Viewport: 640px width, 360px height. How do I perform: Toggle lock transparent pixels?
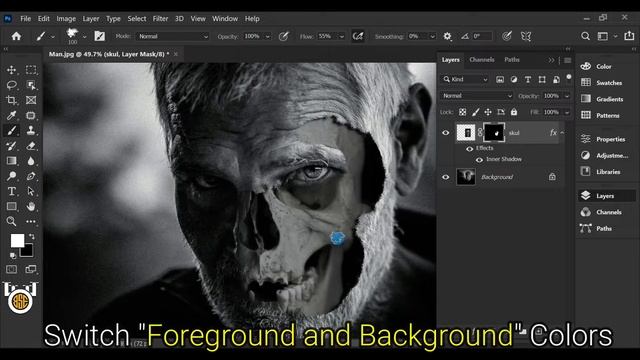pyautogui.click(x=462, y=112)
